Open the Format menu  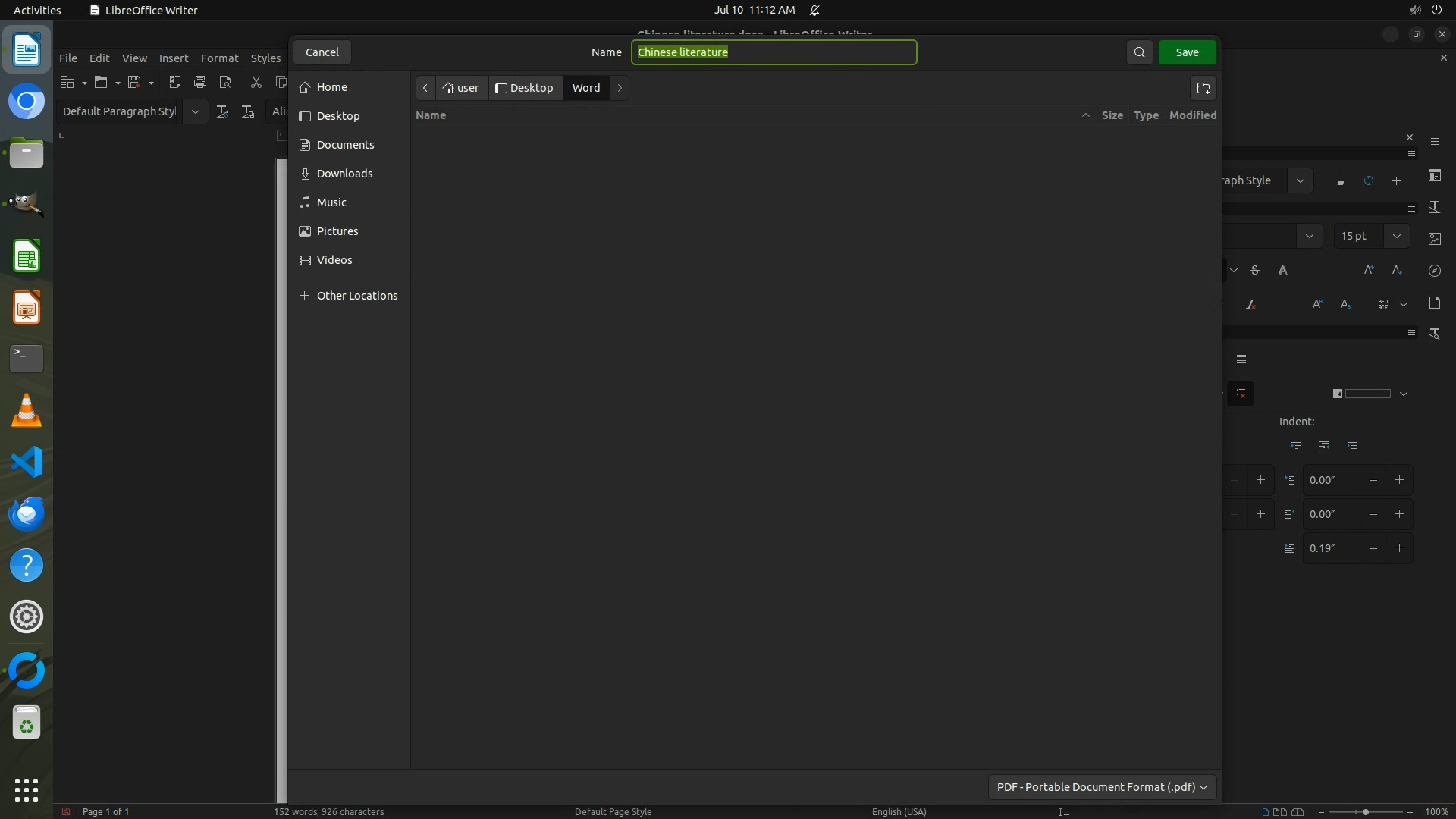219,58
